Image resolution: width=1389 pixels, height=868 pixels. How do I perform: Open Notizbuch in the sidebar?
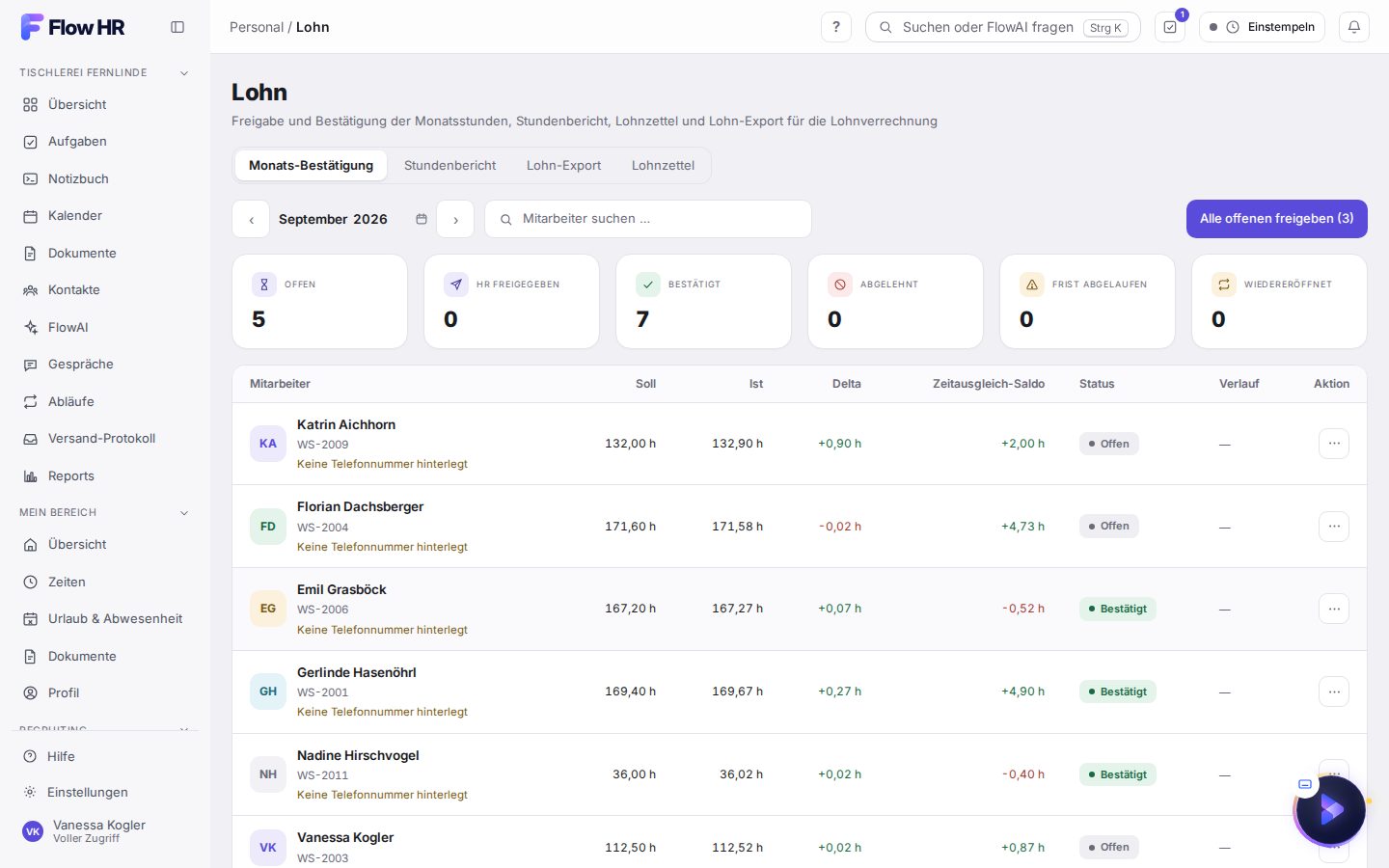click(104, 178)
